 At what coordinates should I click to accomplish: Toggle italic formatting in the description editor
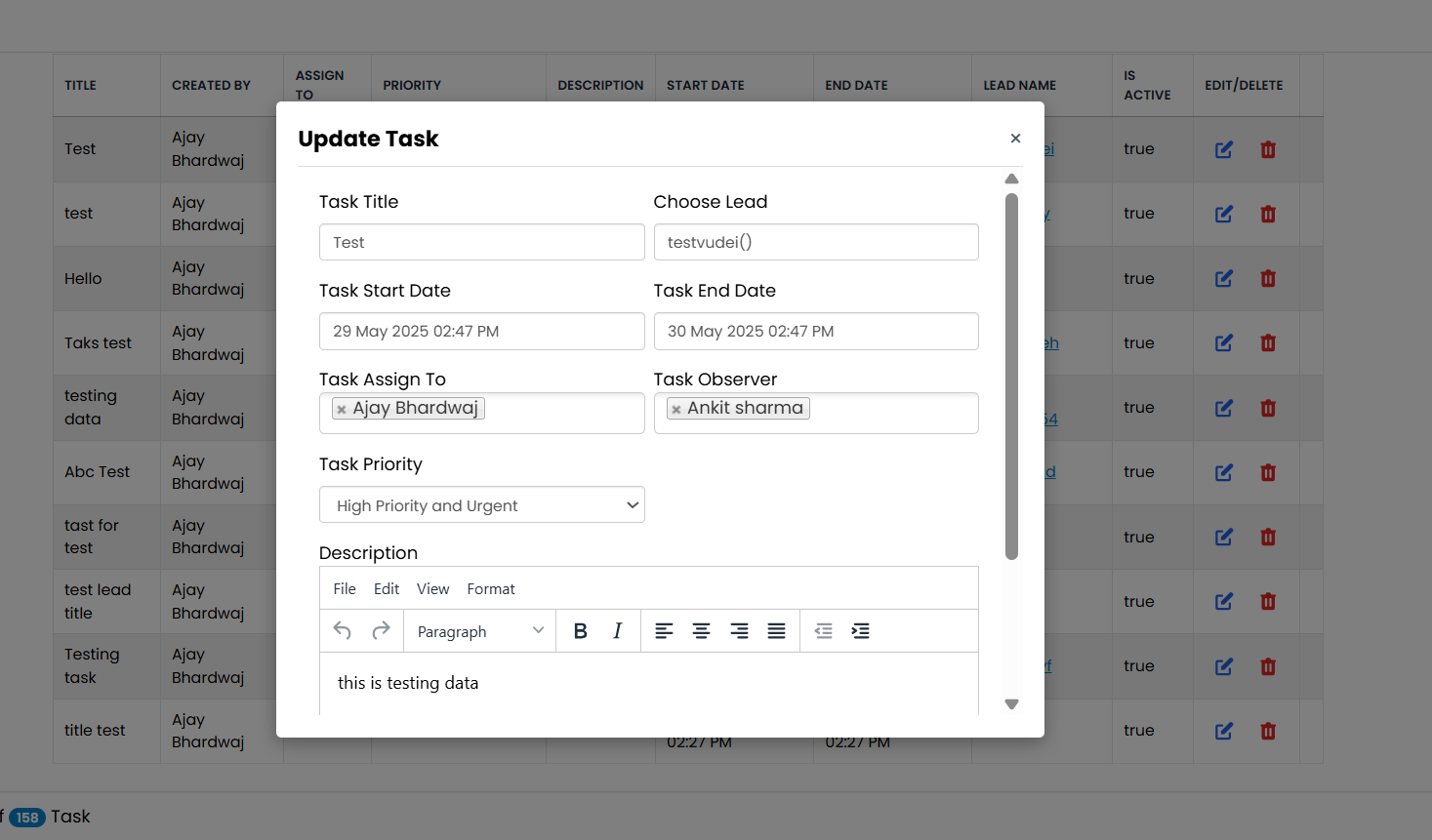coord(617,630)
